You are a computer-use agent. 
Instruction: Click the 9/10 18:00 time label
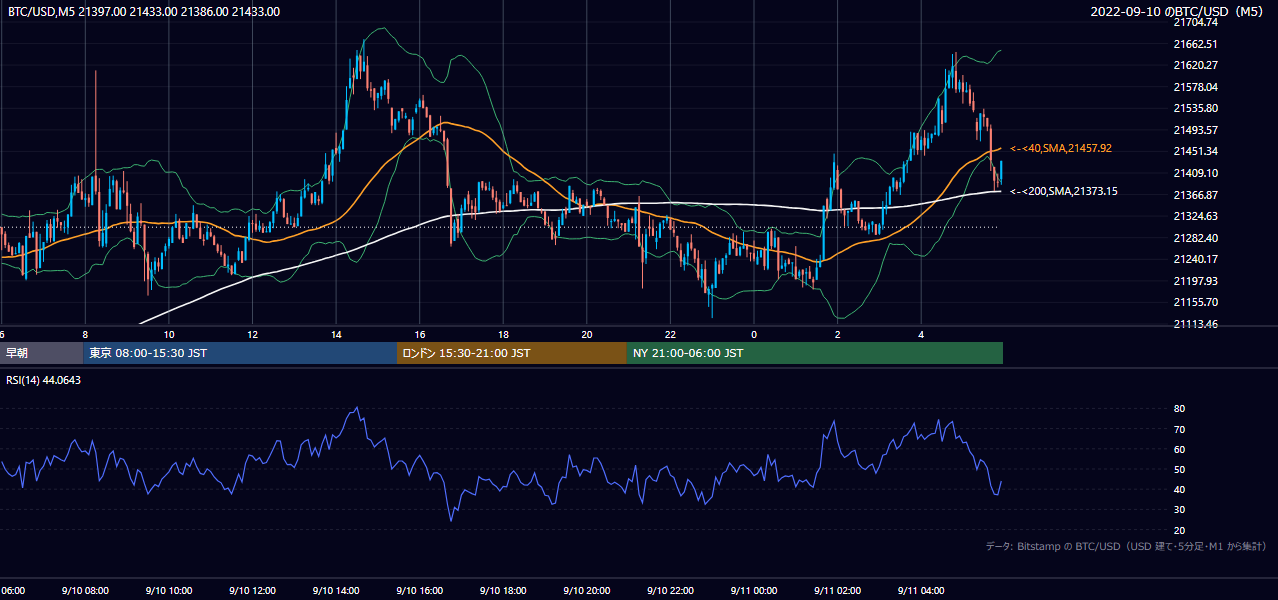(x=503, y=591)
